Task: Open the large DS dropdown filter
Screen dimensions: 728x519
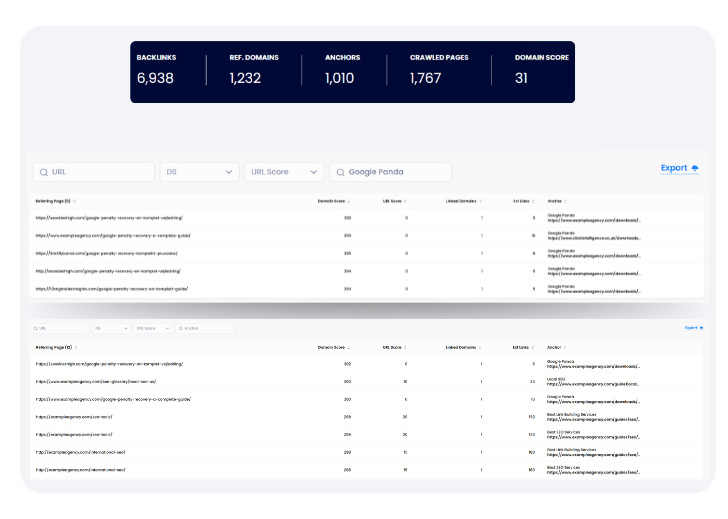Action: click(199, 172)
